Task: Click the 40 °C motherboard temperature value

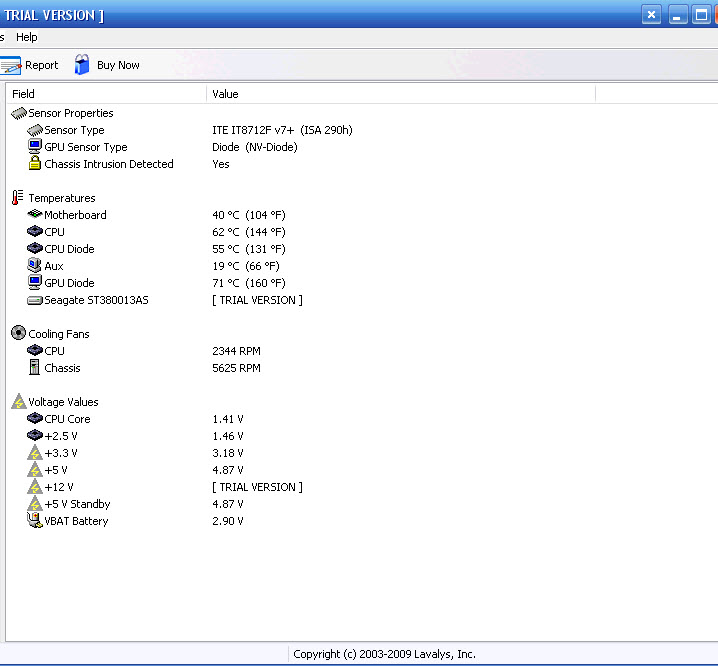Action: tap(249, 215)
